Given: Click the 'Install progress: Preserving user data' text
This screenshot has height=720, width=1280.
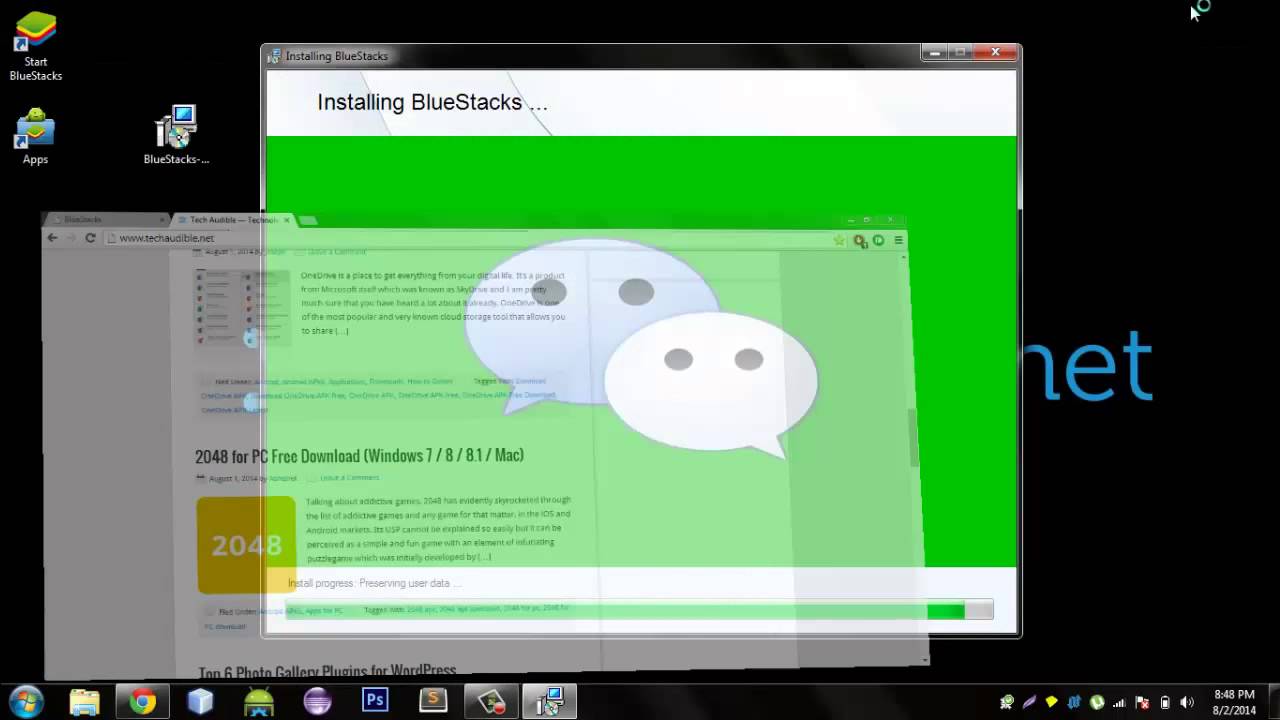Looking at the screenshot, I should [x=375, y=583].
